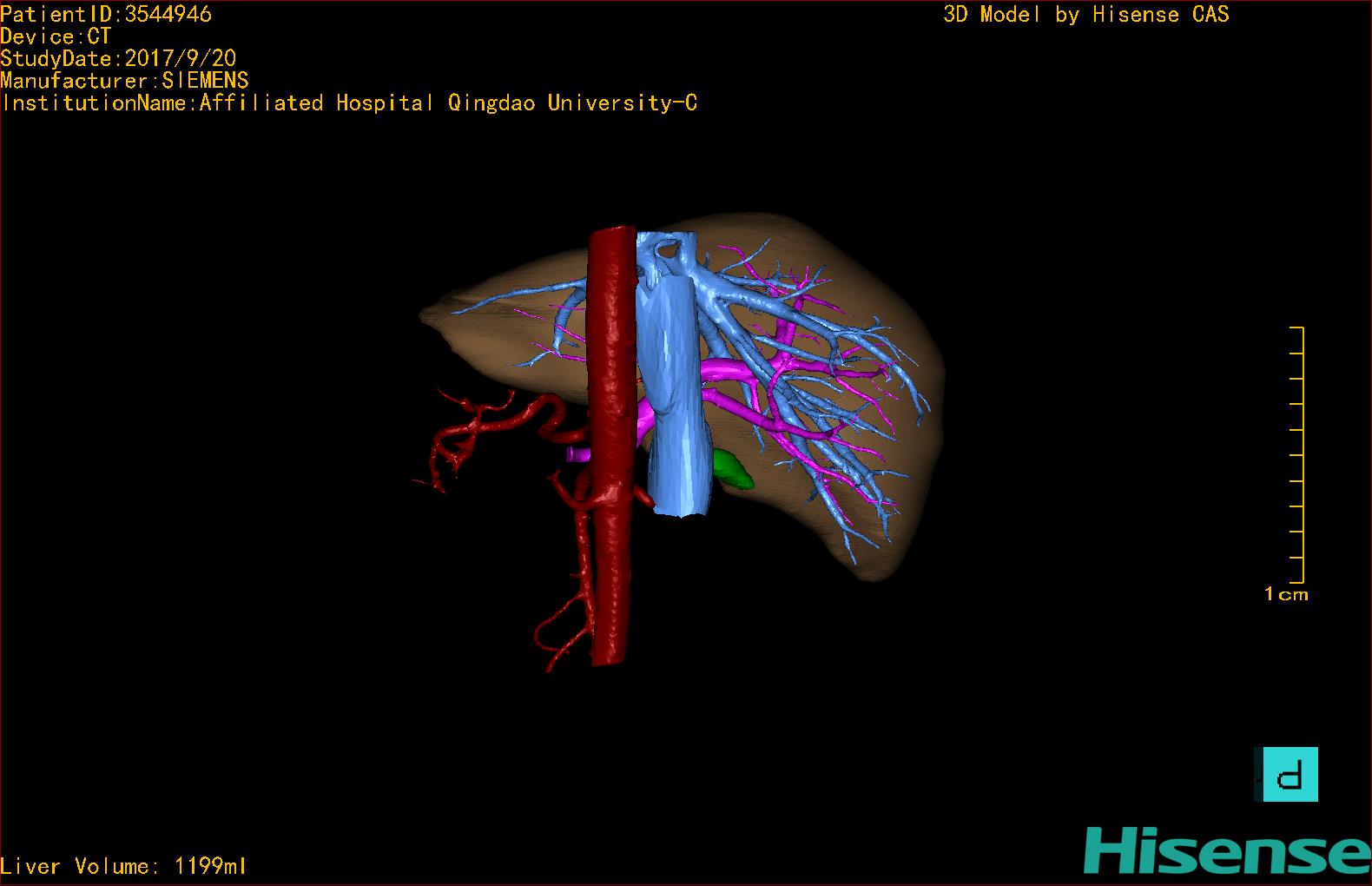Click the yellow scale ruler

[x=1297, y=454]
